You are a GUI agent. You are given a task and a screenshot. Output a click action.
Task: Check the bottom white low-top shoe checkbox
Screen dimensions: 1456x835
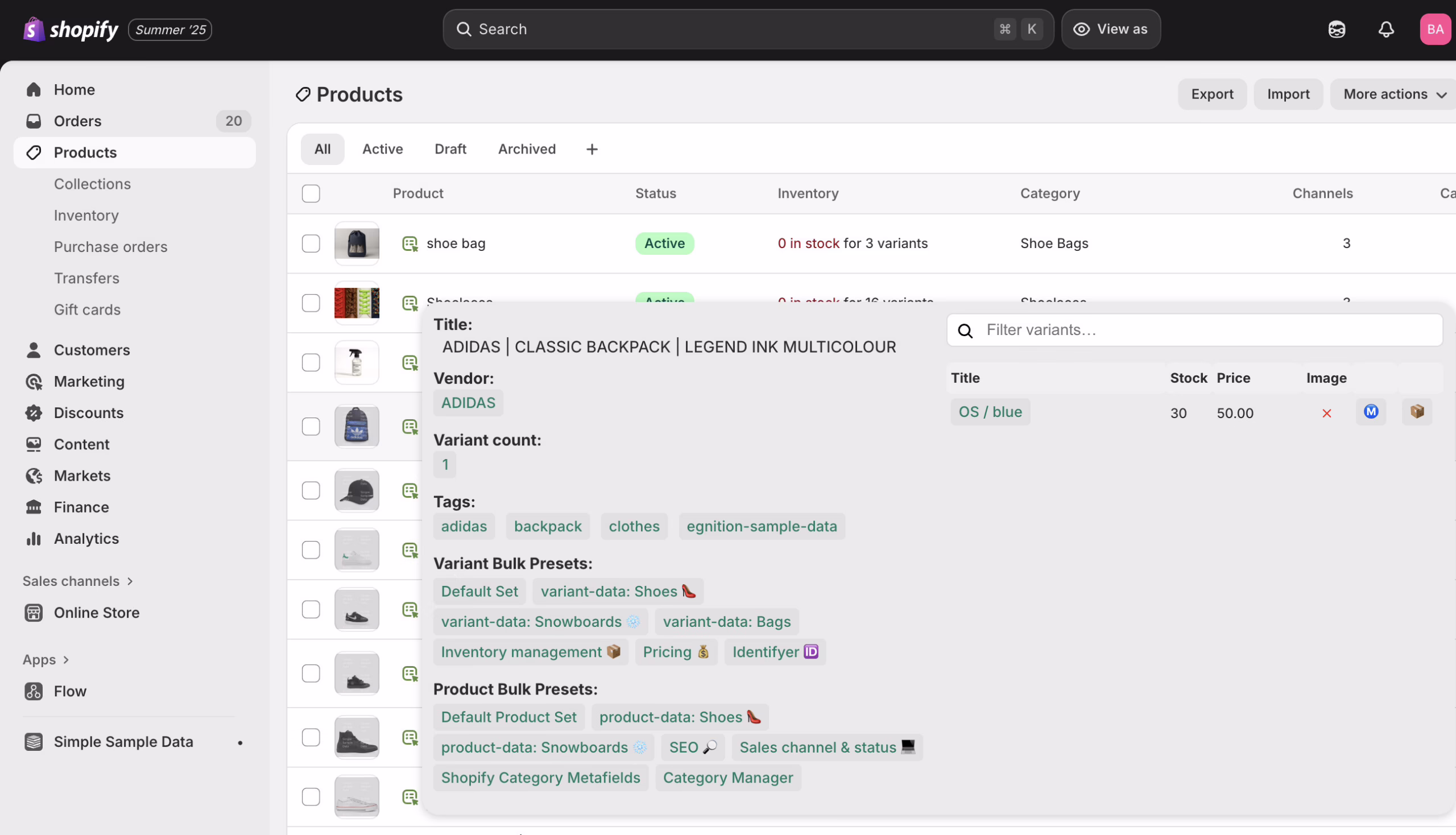click(311, 797)
